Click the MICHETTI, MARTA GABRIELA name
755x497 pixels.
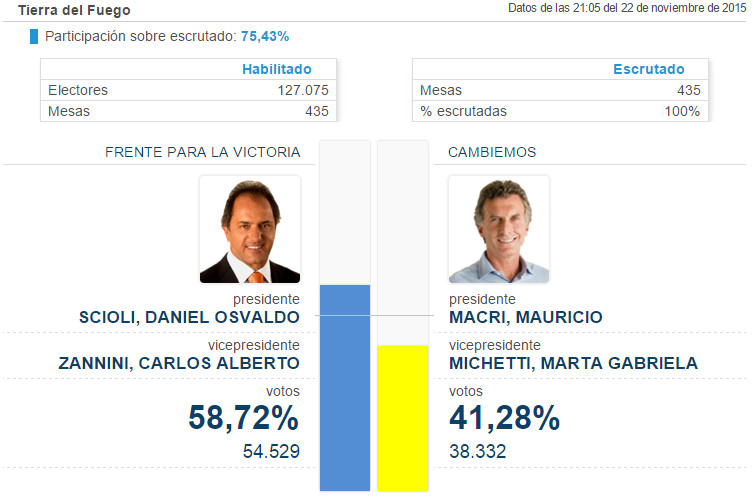[x=573, y=363]
